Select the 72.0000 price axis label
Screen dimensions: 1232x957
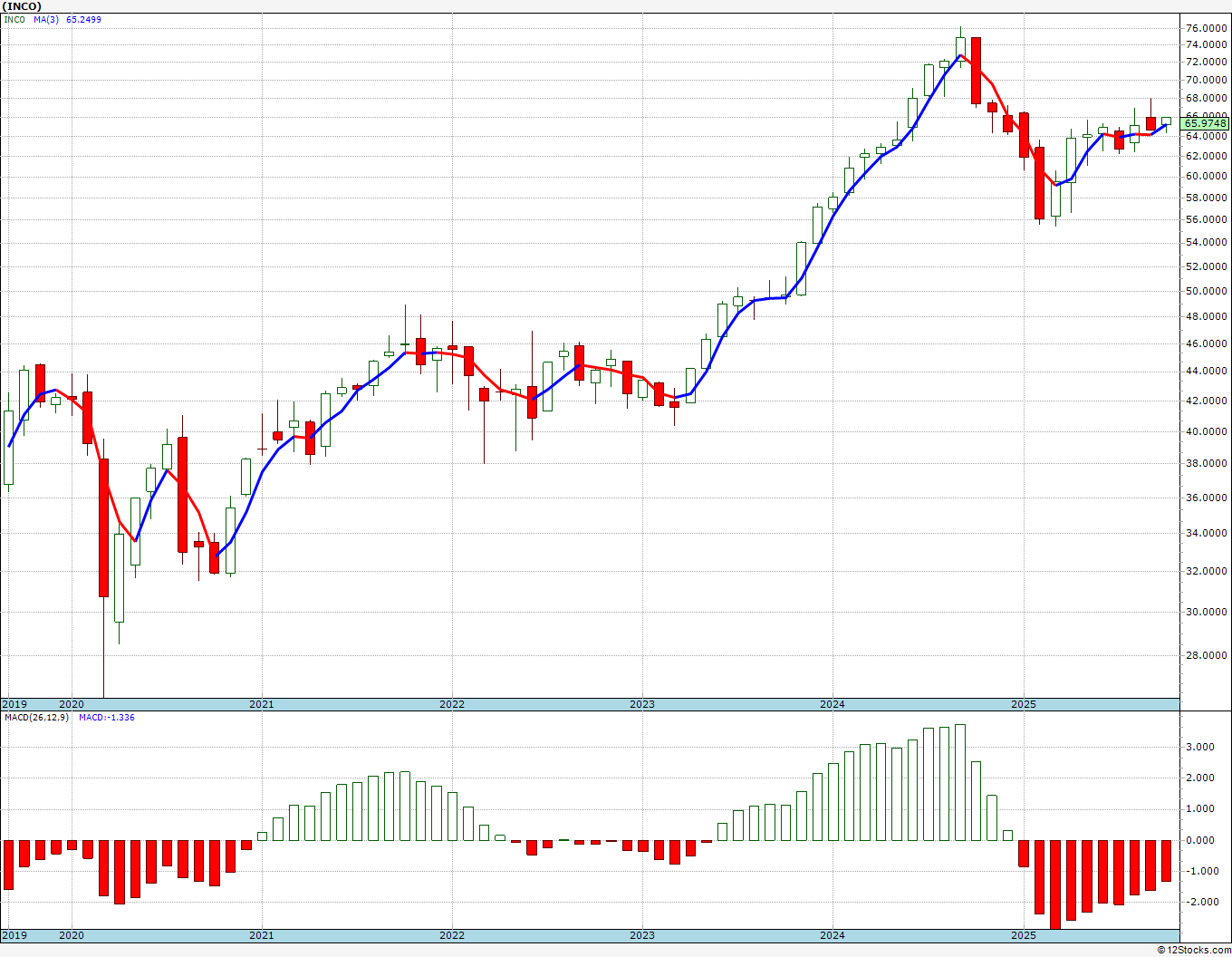[x=1207, y=62]
